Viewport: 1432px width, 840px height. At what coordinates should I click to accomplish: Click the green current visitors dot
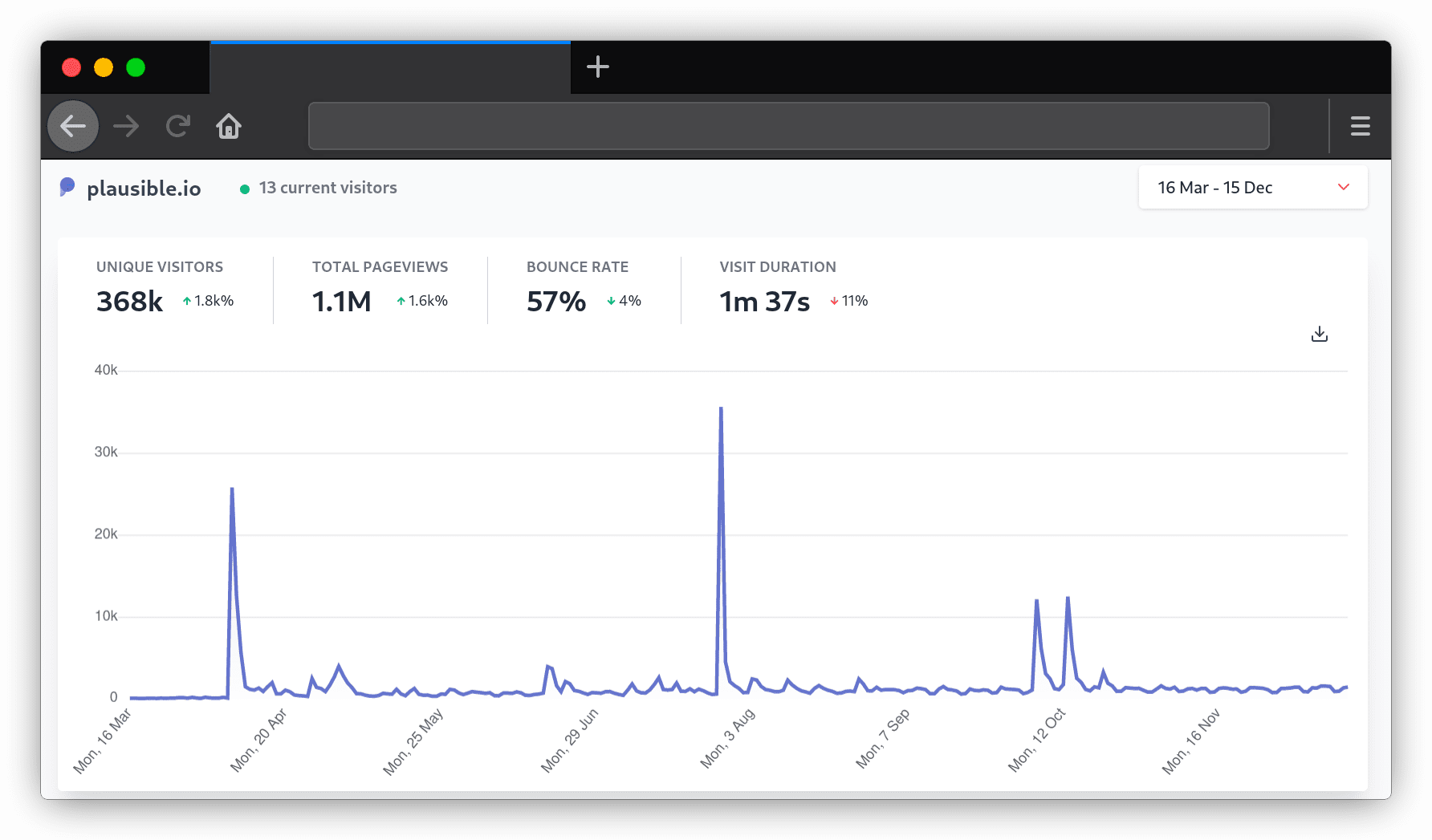245,189
